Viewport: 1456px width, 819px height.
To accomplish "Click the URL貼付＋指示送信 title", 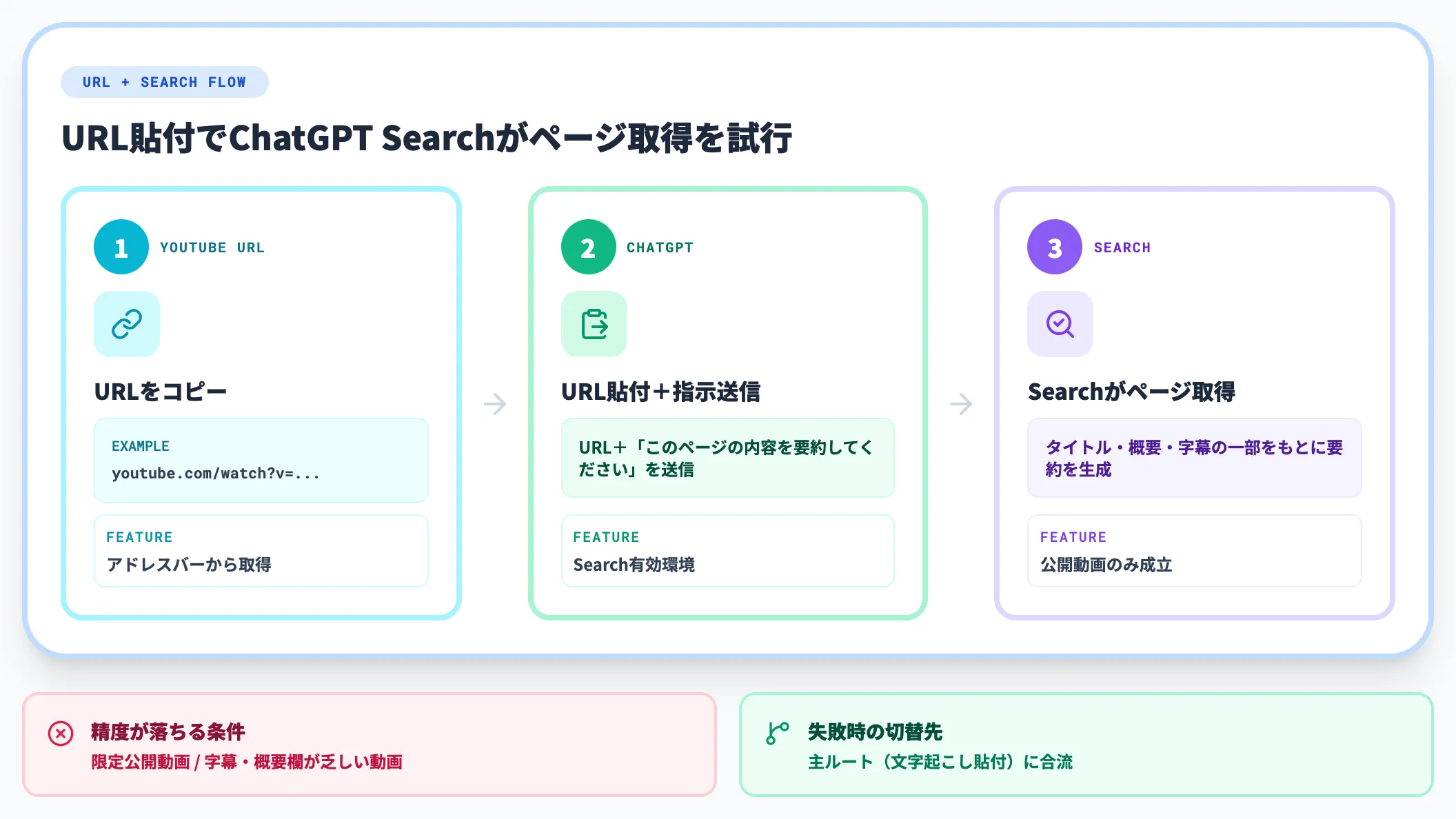I will coord(660,392).
